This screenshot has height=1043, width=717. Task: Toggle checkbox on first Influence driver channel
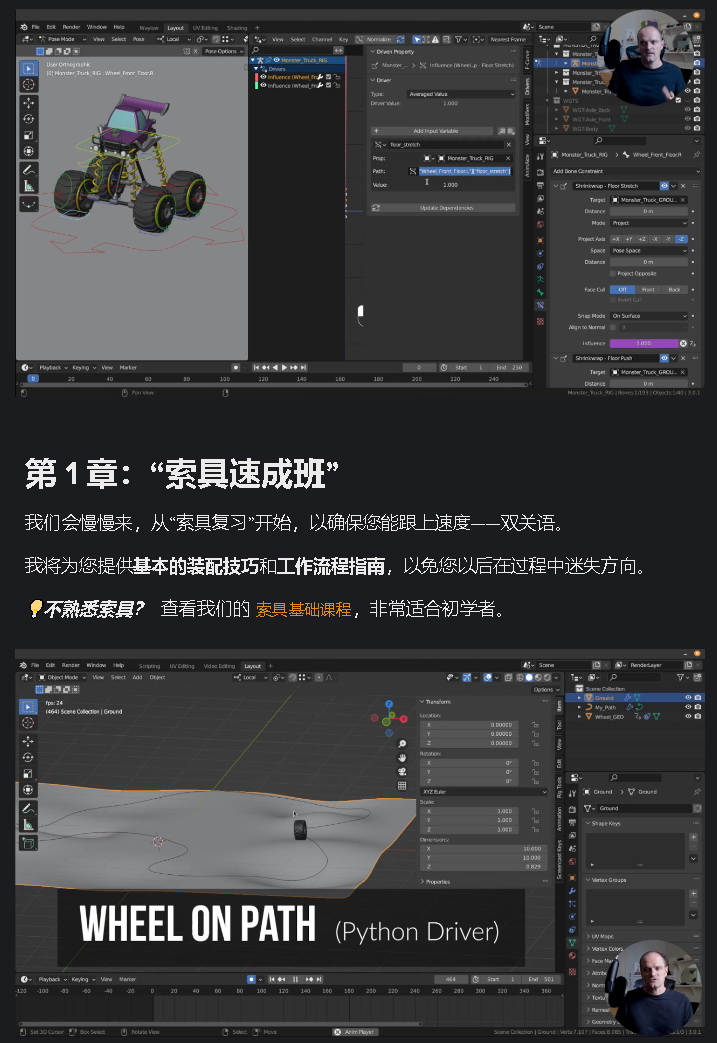click(x=328, y=77)
